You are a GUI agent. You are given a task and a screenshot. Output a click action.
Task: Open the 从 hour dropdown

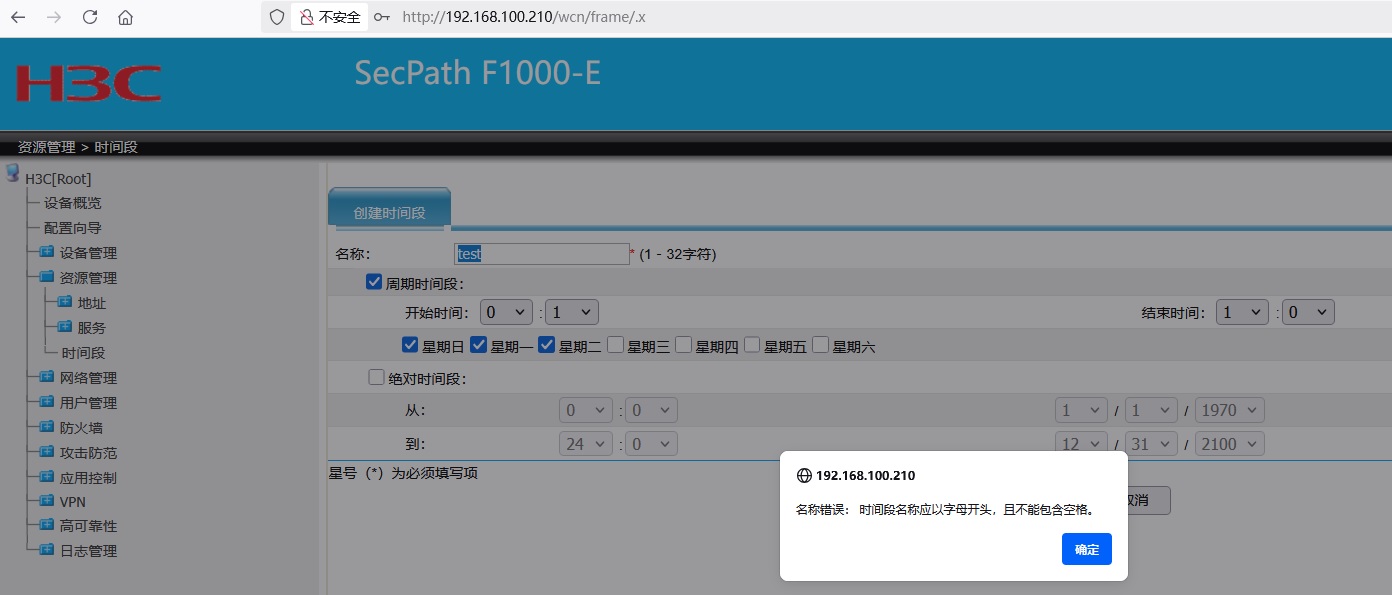tap(585, 410)
